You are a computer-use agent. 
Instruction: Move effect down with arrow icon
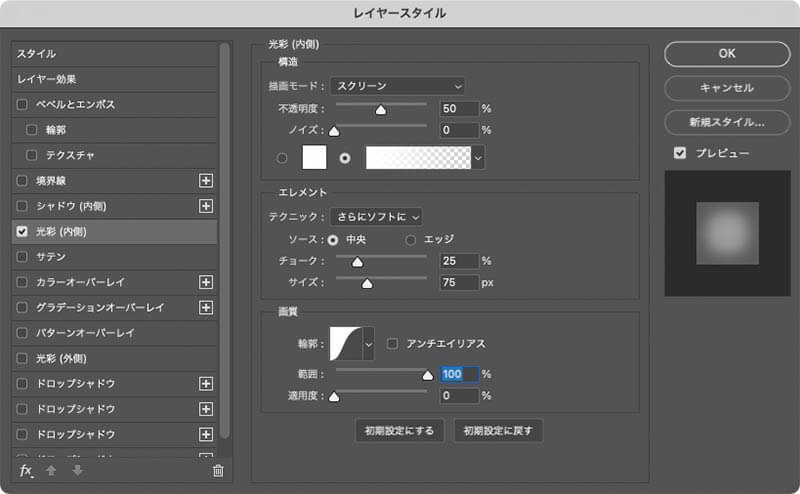(78, 471)
